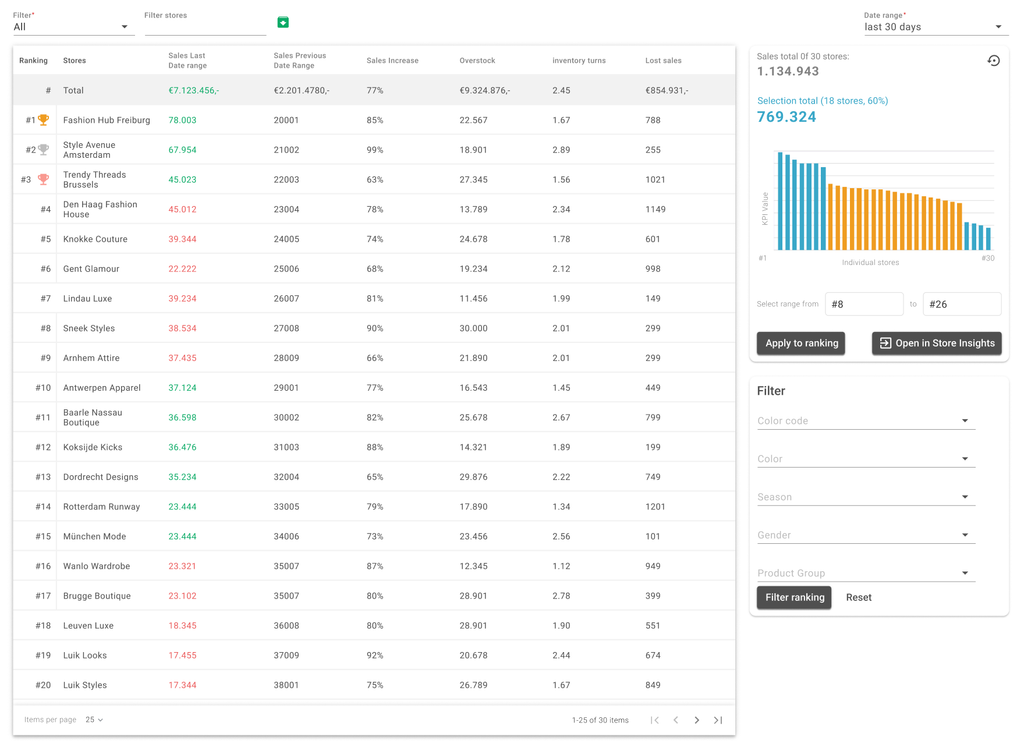This screenshot has height=750, width=1024.
Task: Sort by Overstock column header
Action: click(x=477, y=60)
